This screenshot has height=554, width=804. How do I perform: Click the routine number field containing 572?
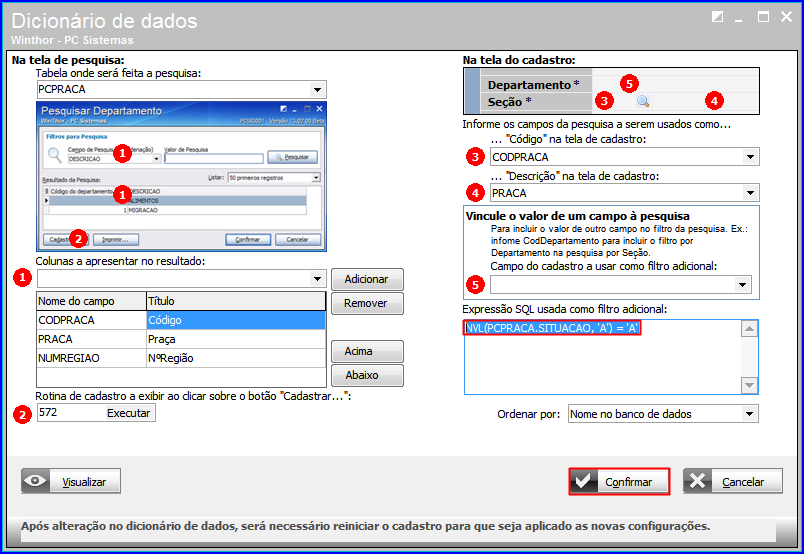coord(71,412)
